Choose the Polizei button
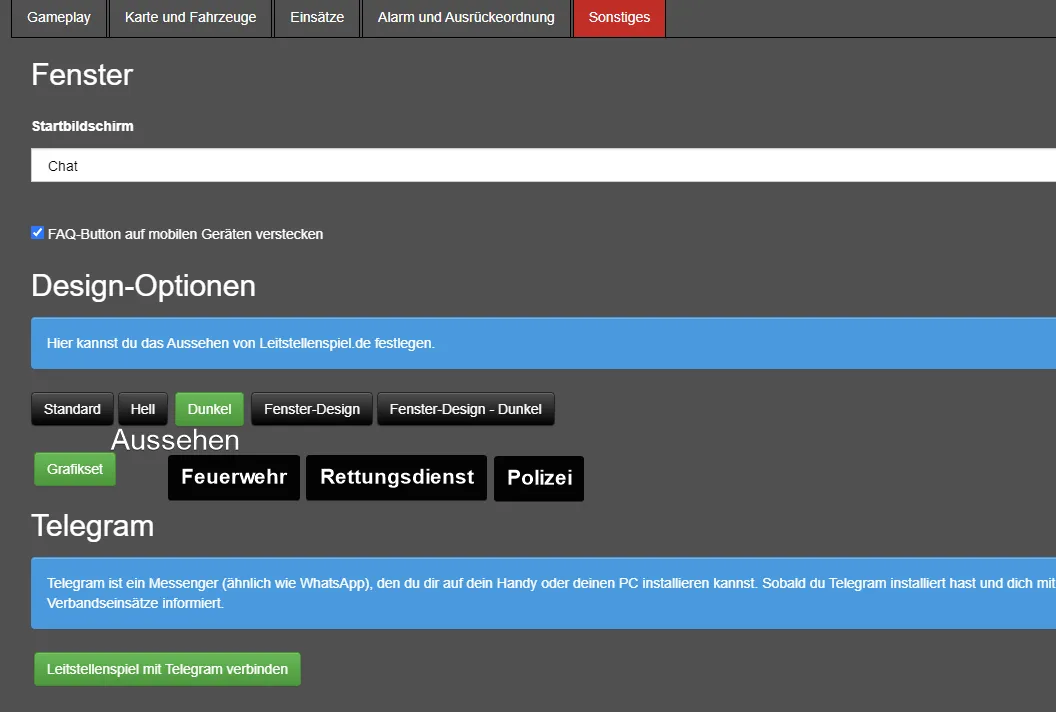 [539, 479]
